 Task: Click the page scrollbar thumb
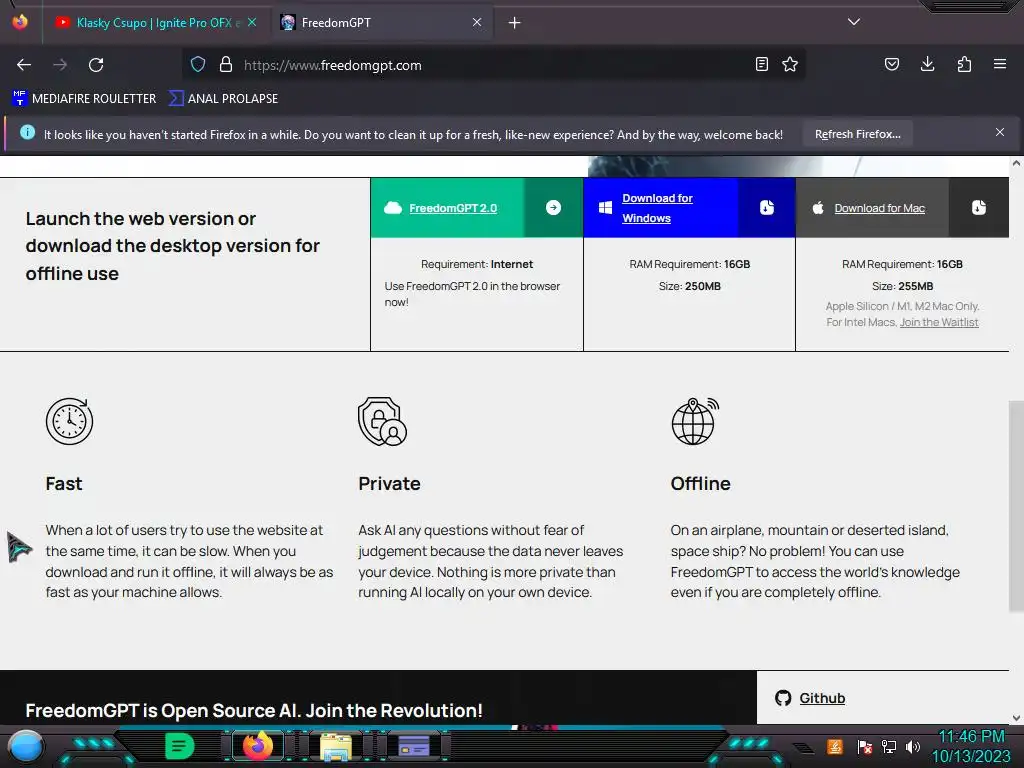pos(1016,506)
